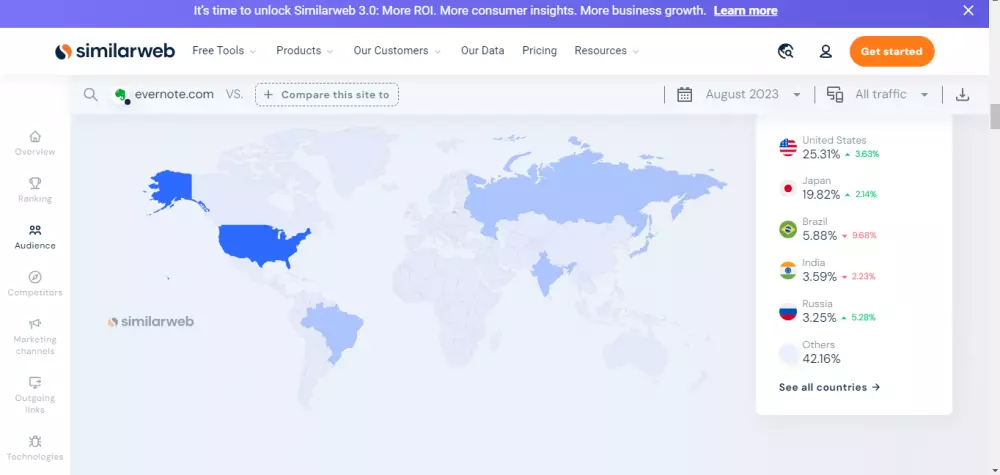Click the 2.14% Japan change indicator
The height and width of the screenshot is (475, 1000).
click(x=860, y=195)
